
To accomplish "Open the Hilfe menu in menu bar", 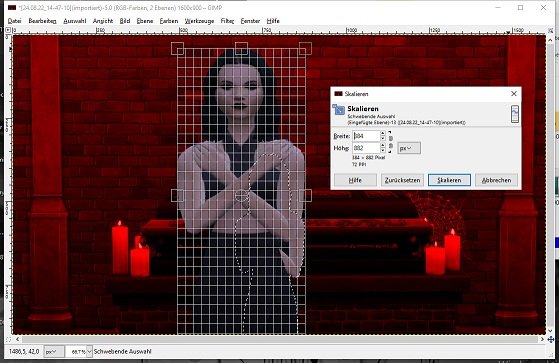I will pyautogui.click(x=273, y=21).
